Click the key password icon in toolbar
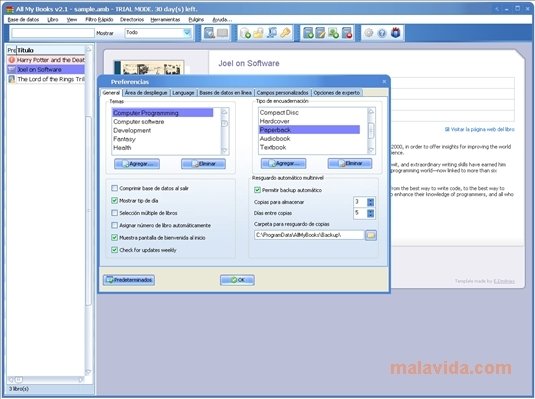The image size is (535, 399). (285, 33)
